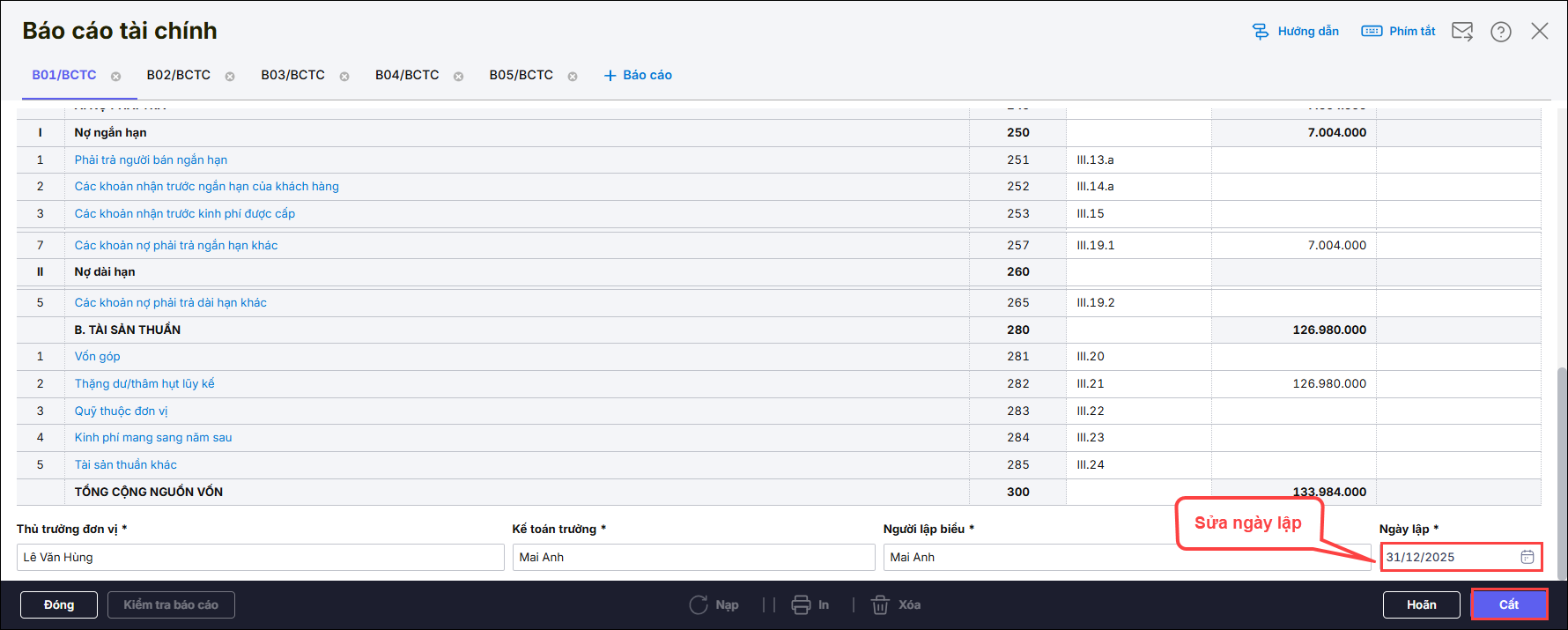Open the Hướng dẫn guide icon
The height and width of the screenshot is (630, 1568).
1261,32
